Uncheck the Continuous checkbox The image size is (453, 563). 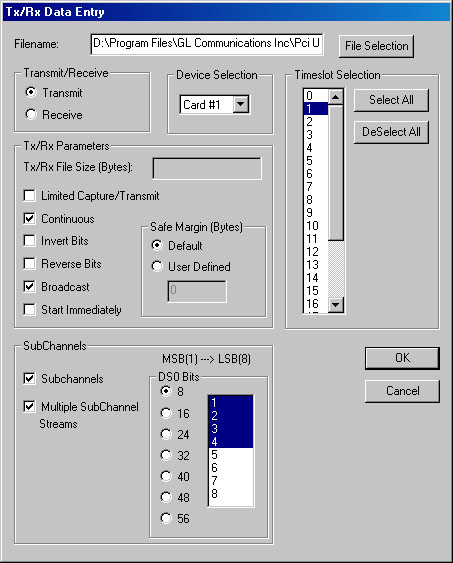click(29, 218)
